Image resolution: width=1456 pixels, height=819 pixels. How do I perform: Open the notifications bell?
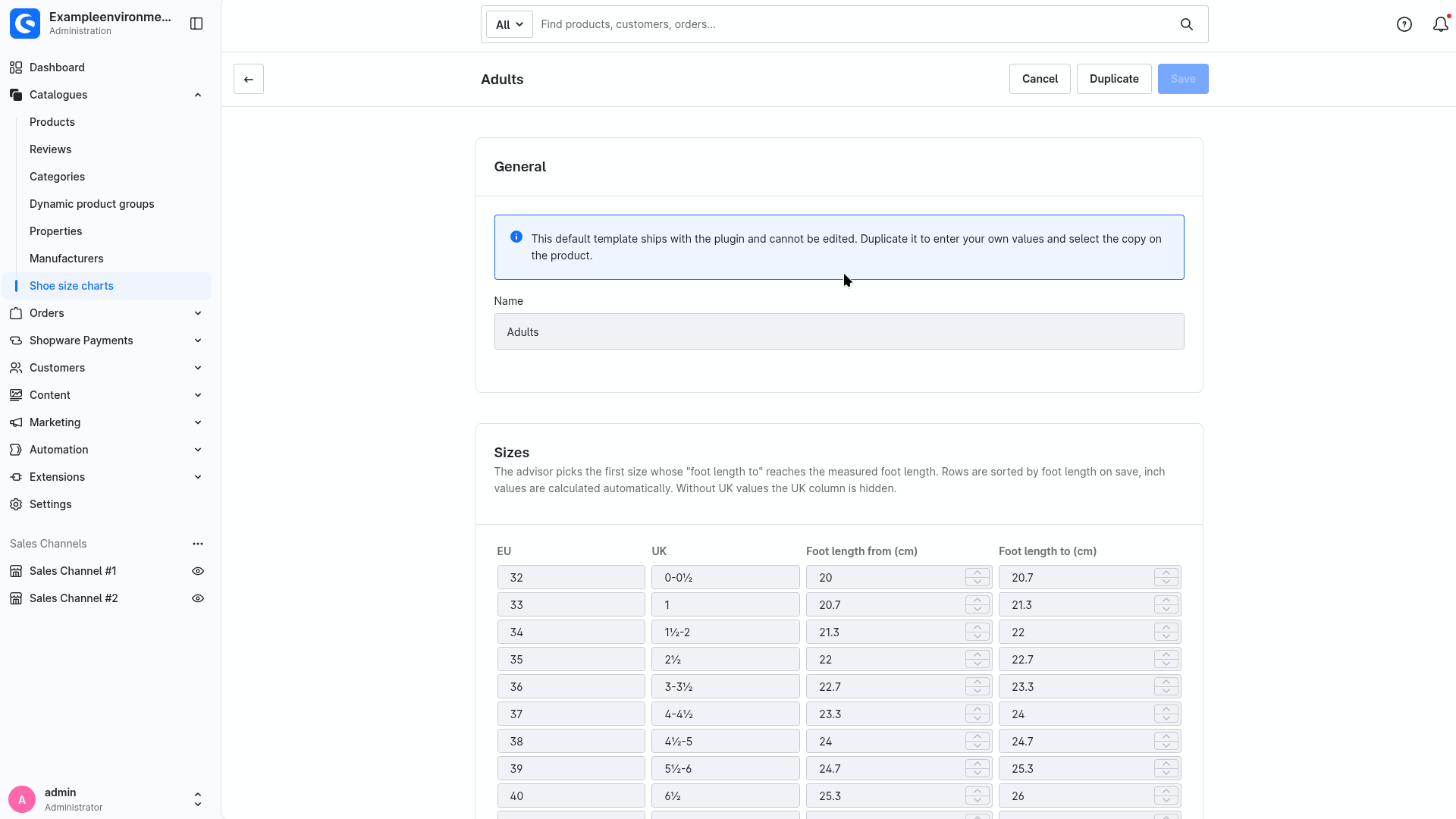tap(1441, 24)
